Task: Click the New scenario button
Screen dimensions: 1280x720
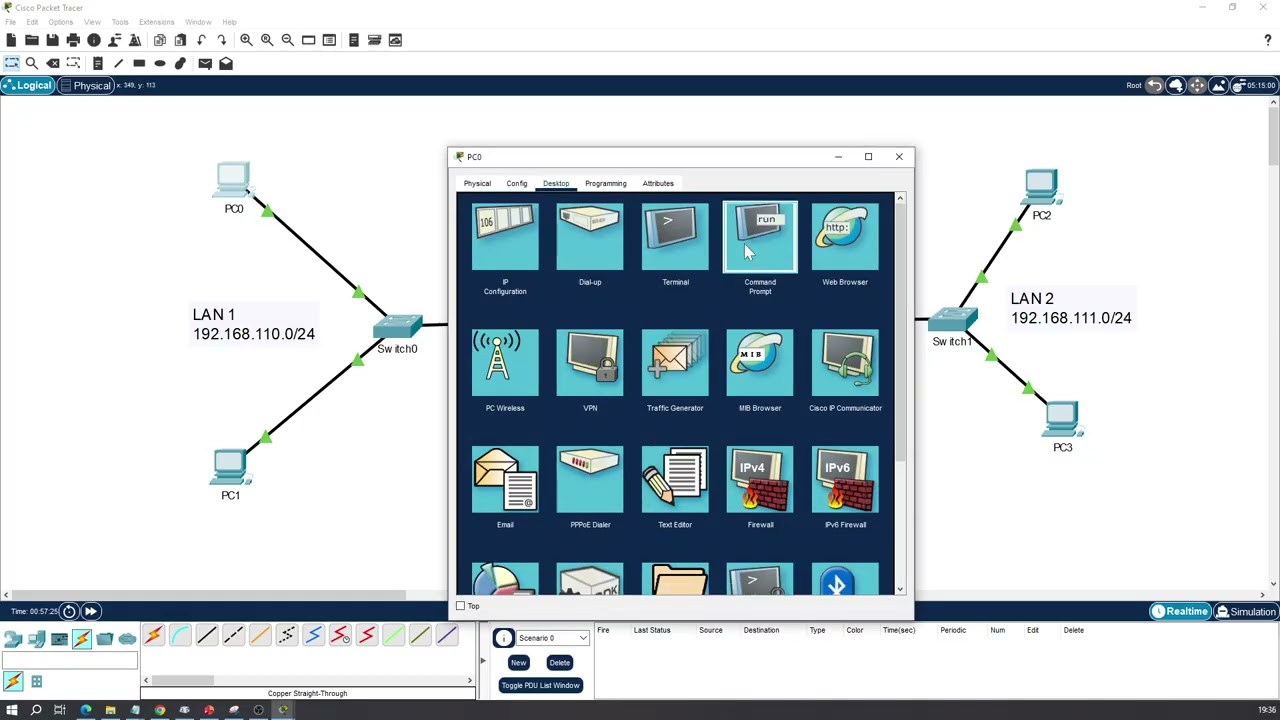Action: click(x=518, y=662)
